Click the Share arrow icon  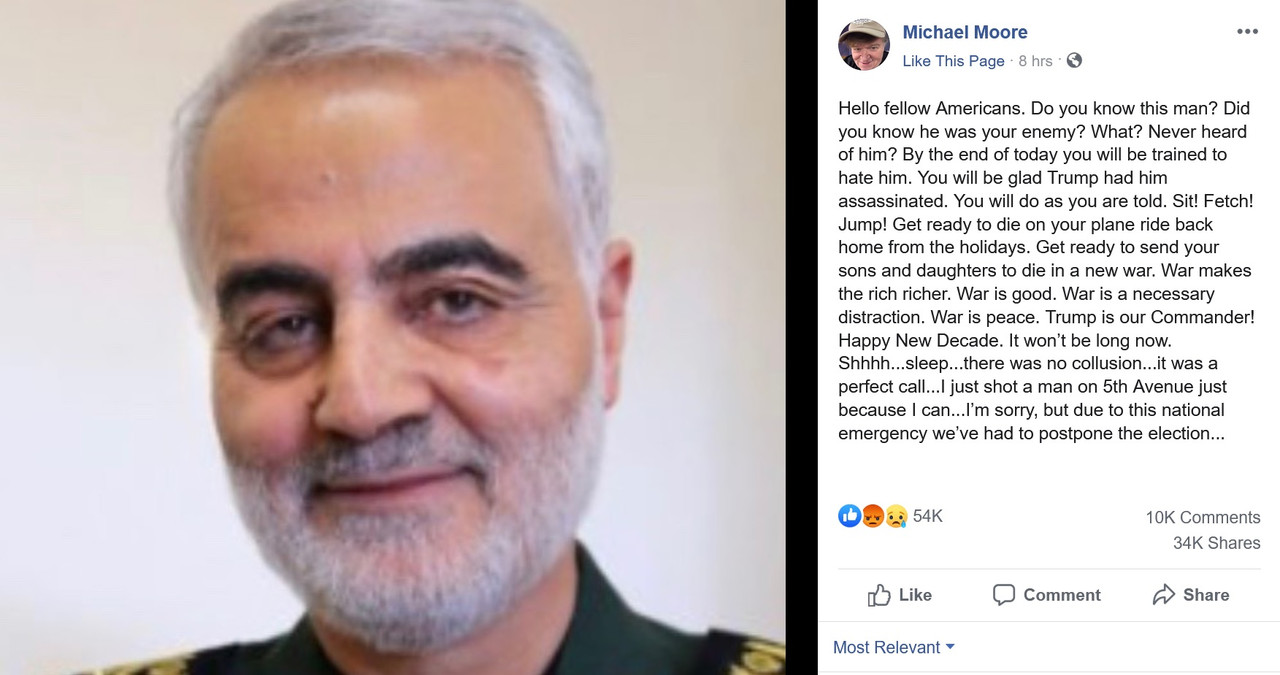point(1163,595)
